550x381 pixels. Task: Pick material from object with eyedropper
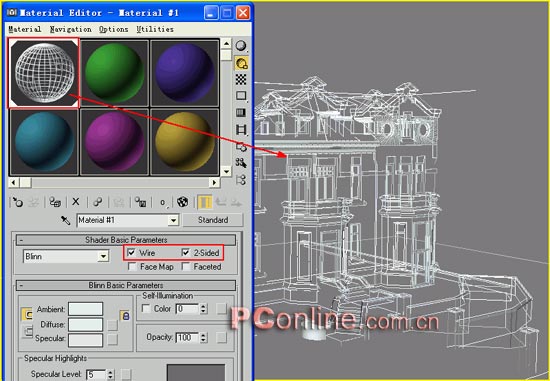[66, 220]
